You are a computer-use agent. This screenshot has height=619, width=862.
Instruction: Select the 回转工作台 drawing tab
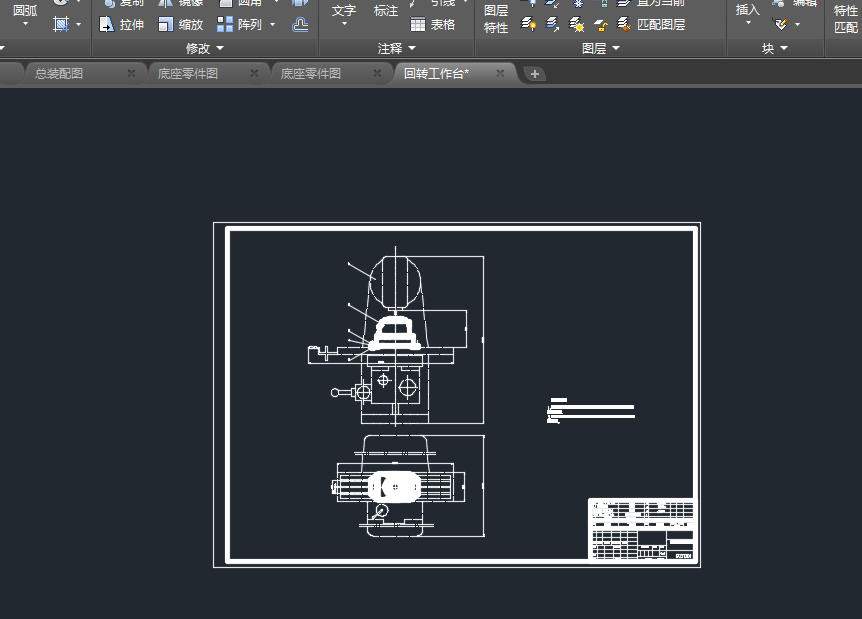click(437, 74)
